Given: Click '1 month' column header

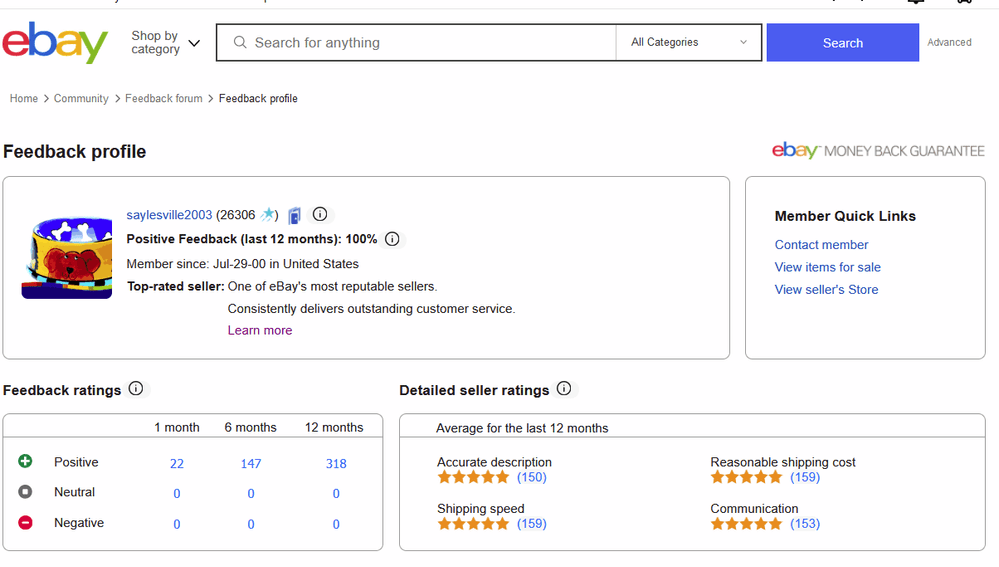Looking at the screenshot, I should click(176, 427).
